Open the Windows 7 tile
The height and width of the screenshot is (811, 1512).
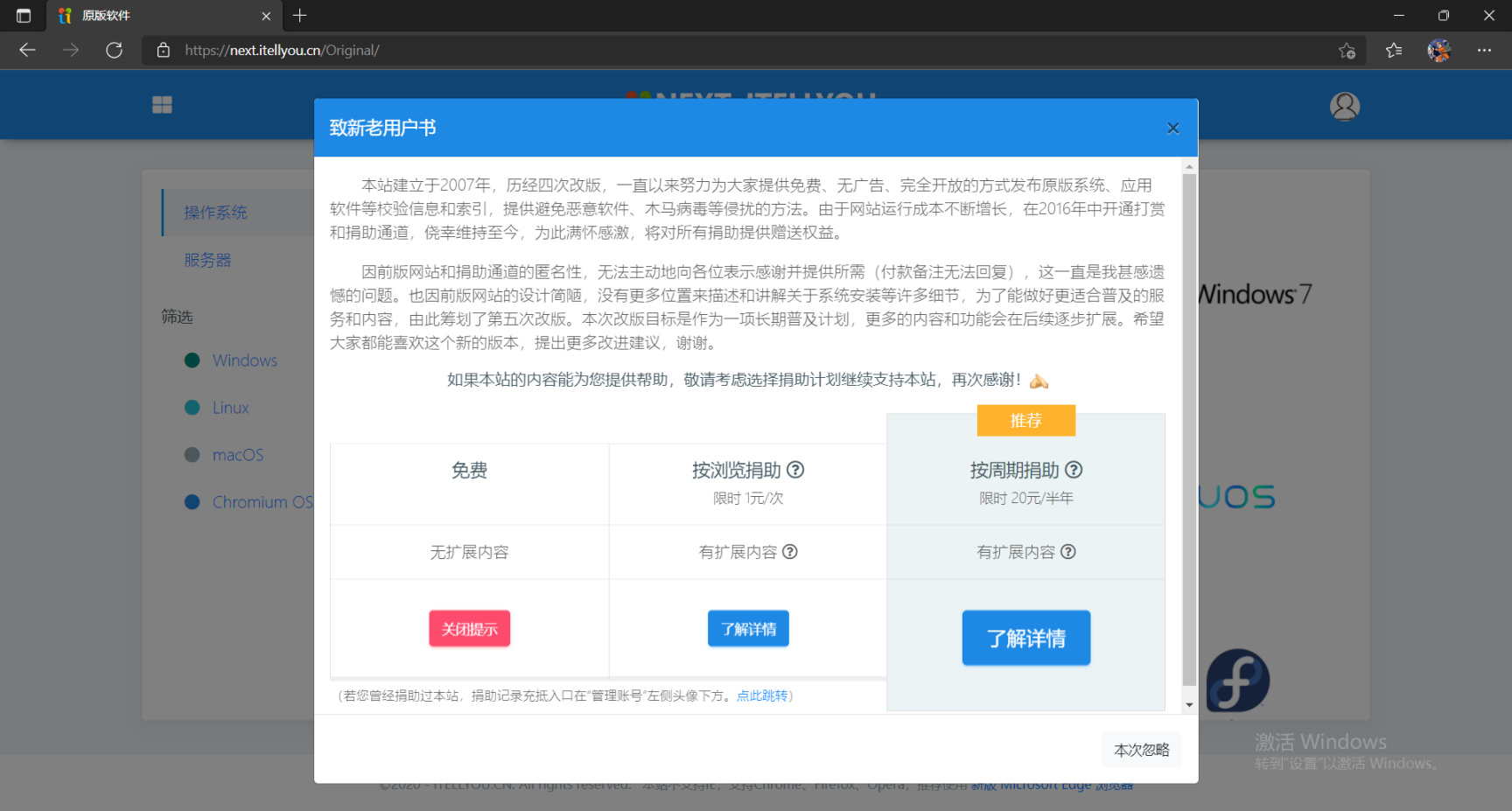[1255, 294]
